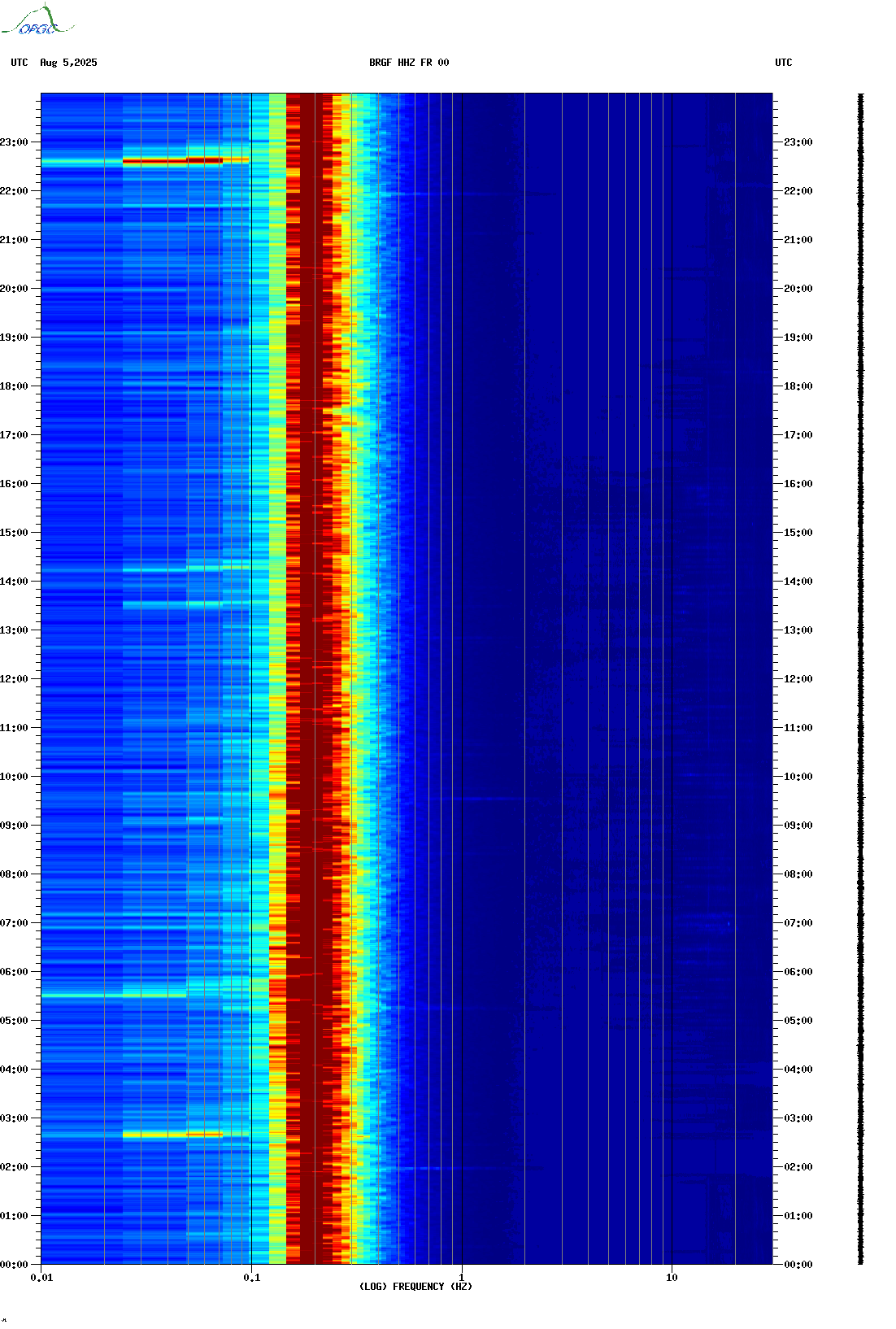Click '15:00' on the left time axis

[x=14, y=533]
